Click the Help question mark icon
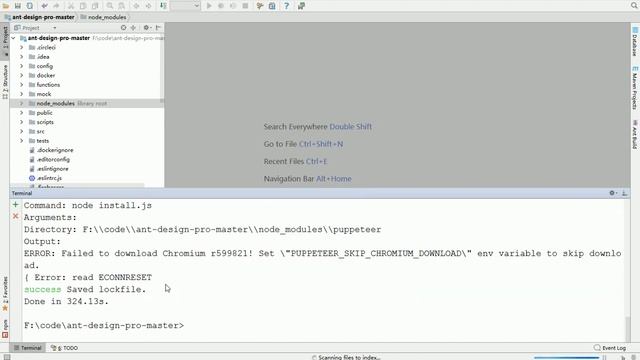Image resolution: width=640 pixels, height=360 pixels. click(x=287, y=6)
